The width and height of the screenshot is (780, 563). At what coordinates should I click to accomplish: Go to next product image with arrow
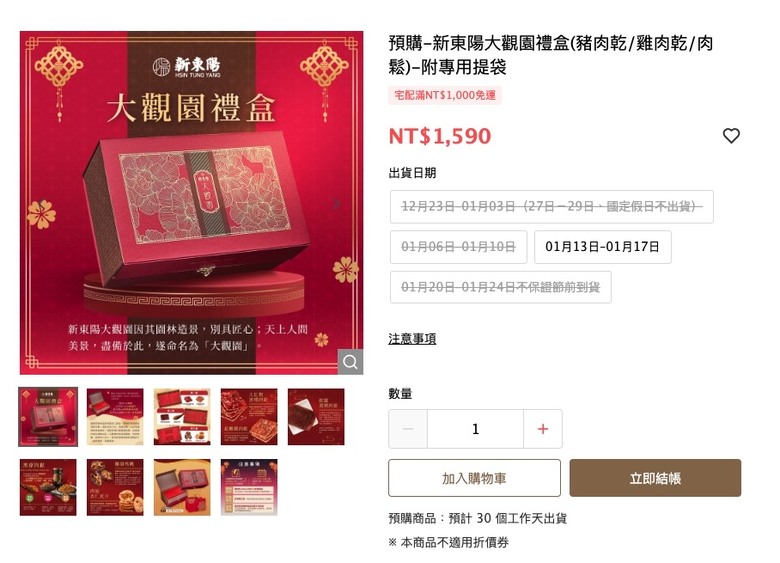(x=337, y=203)
